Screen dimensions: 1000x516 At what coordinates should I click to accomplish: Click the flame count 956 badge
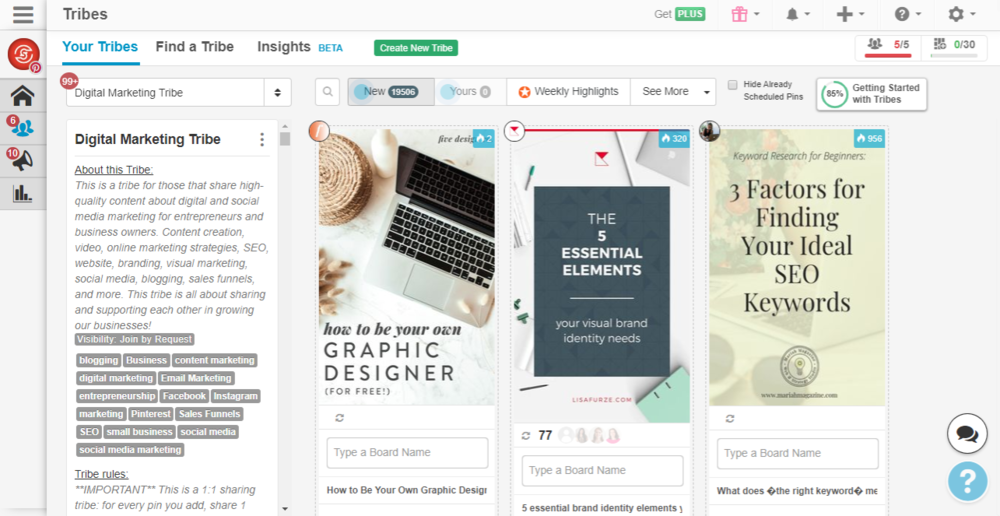click(869, 138)
